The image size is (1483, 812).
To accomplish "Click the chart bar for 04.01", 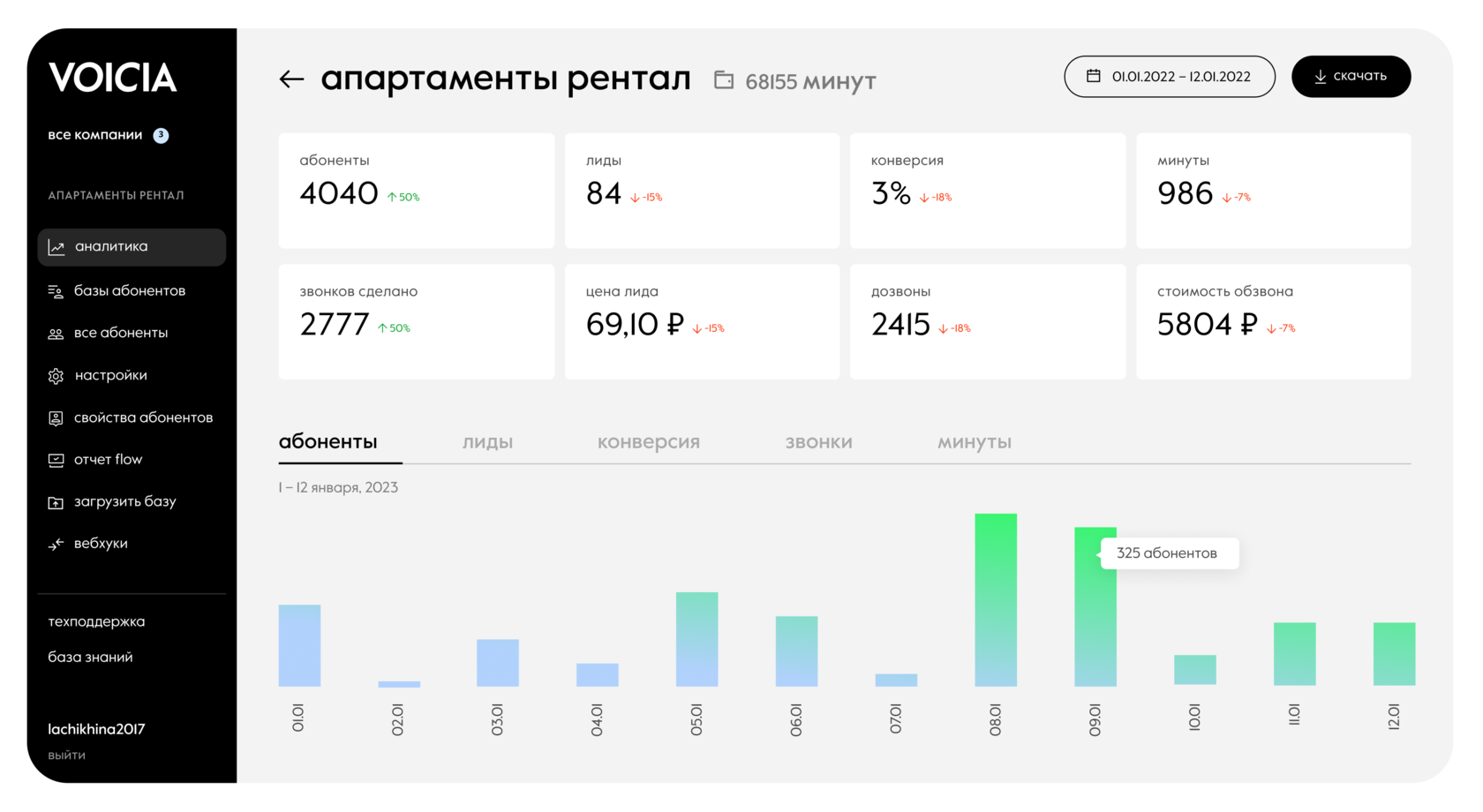I will 598,675.
